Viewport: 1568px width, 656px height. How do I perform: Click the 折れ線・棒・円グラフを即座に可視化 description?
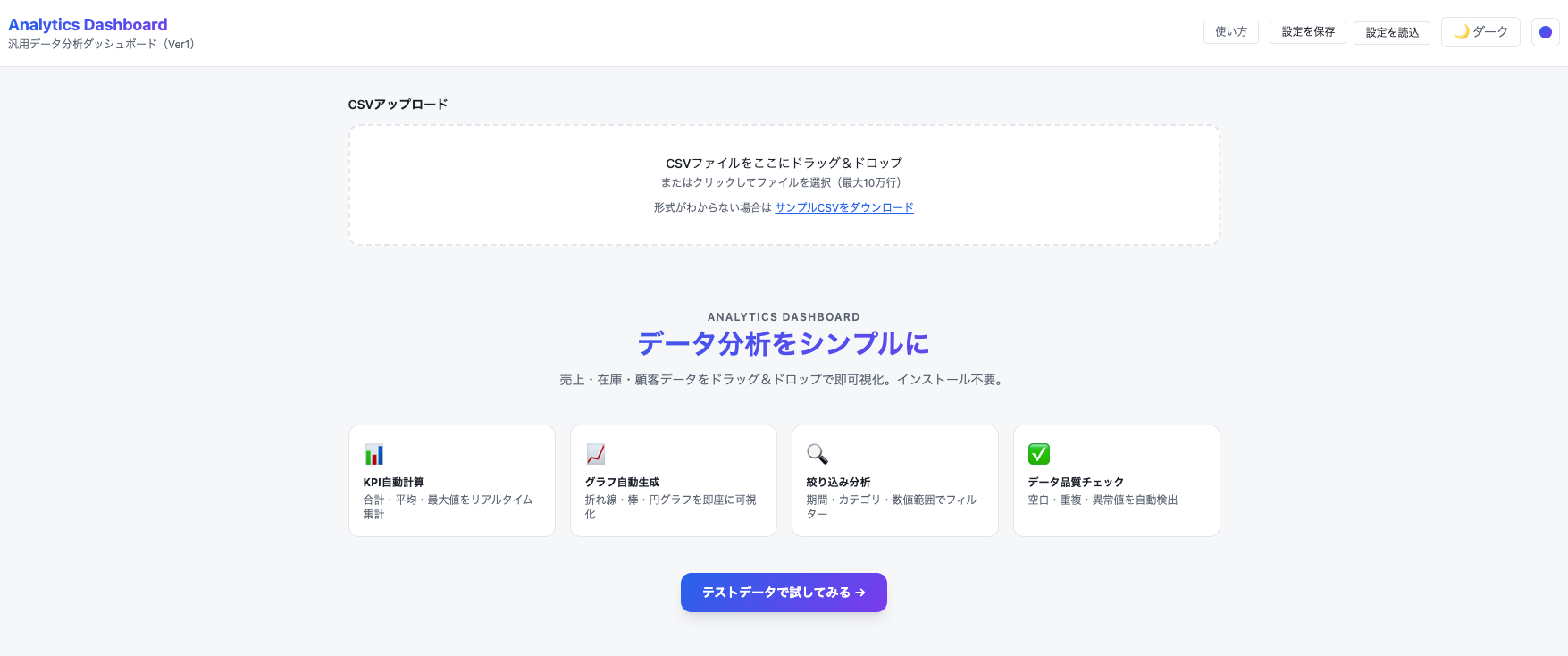click(671, 507)
